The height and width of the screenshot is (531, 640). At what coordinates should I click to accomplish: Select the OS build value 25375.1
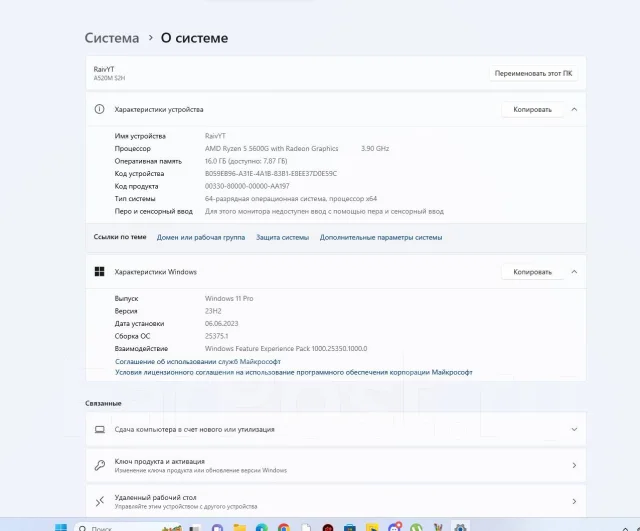216,336
